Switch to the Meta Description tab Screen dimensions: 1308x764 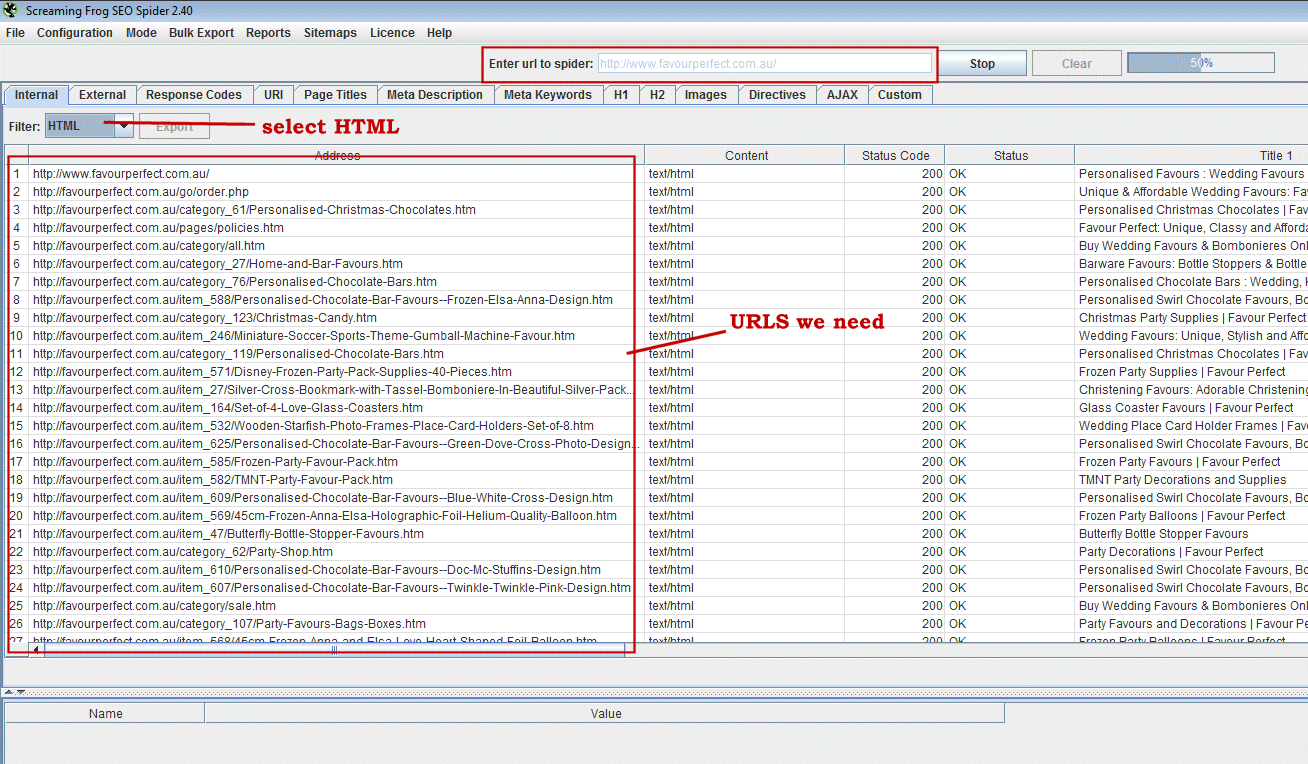coord(435,95)
